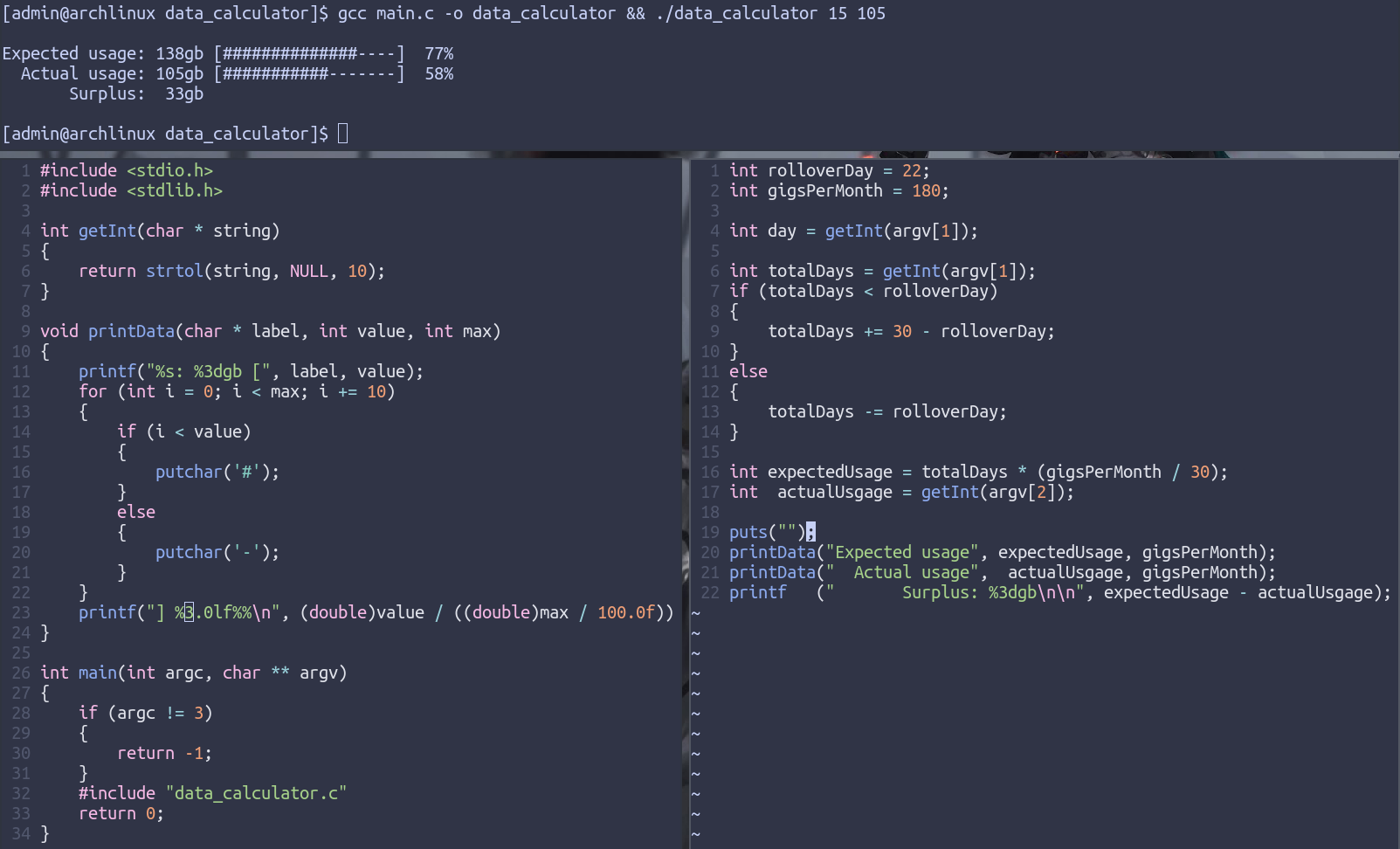Click the "for (int i = 0" loop line
The image size is (1400, 849).
tap(237, 391)
